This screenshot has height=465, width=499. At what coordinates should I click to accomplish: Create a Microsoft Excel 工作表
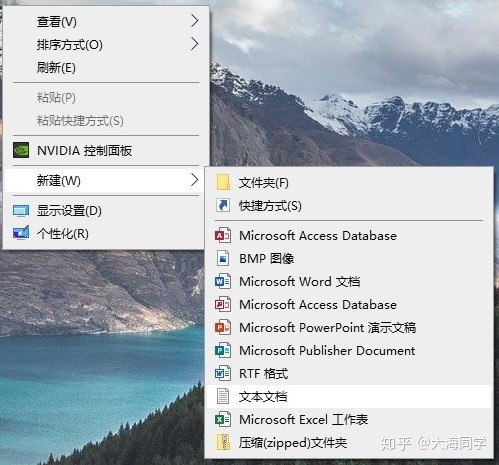pyautogui.click(x=349, y=419)
